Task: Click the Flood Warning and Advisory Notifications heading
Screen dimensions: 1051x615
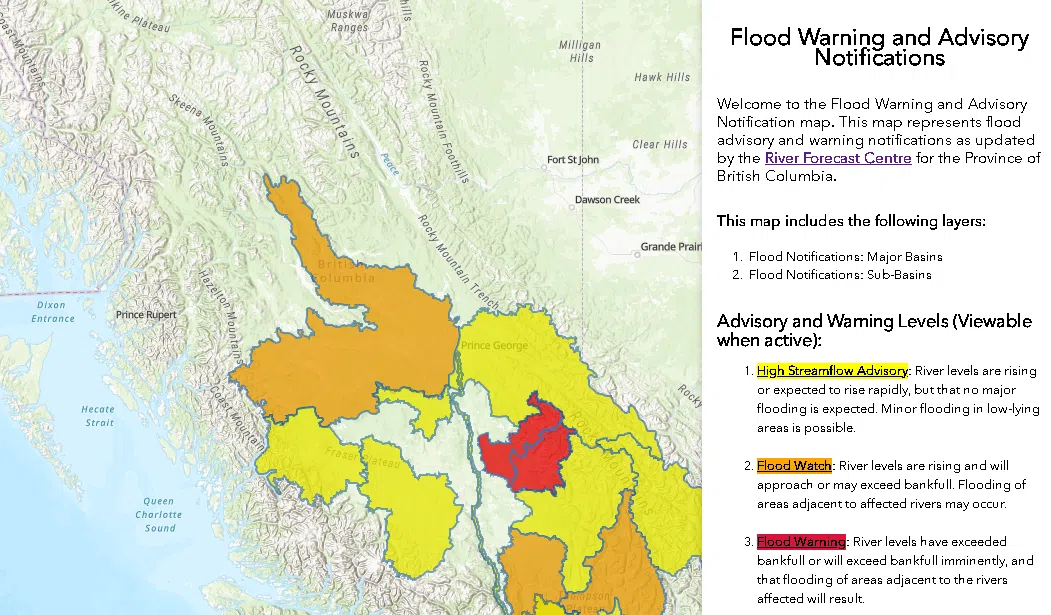Action: (x=879, y=47)
